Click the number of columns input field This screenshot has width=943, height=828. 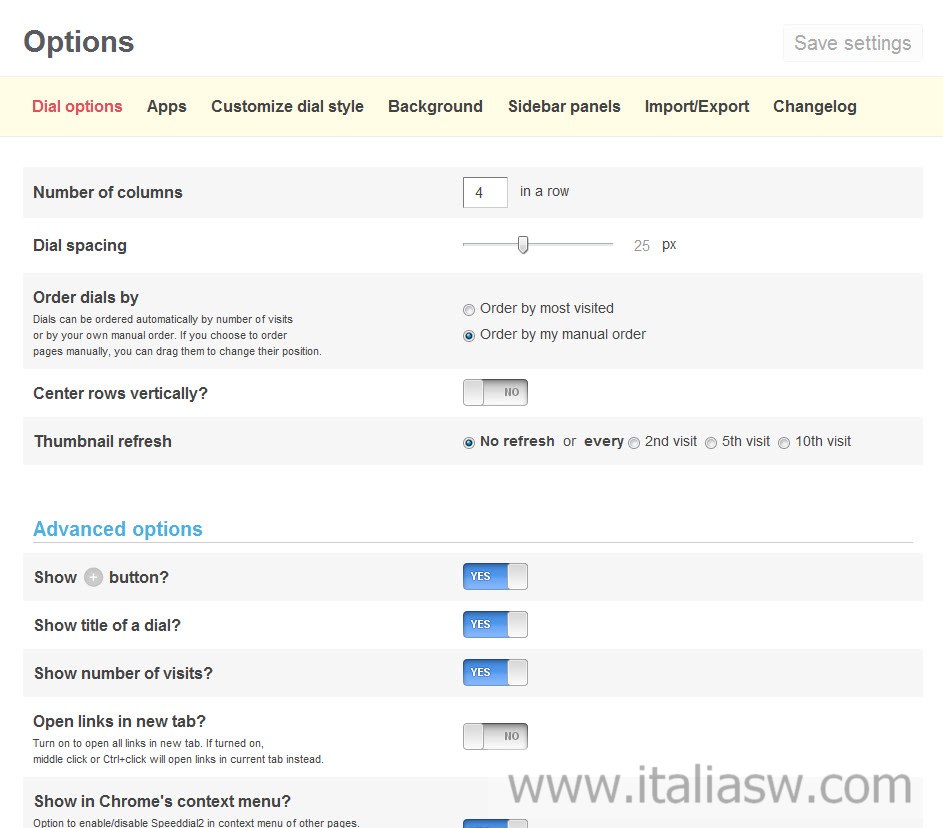pos(485,192)
